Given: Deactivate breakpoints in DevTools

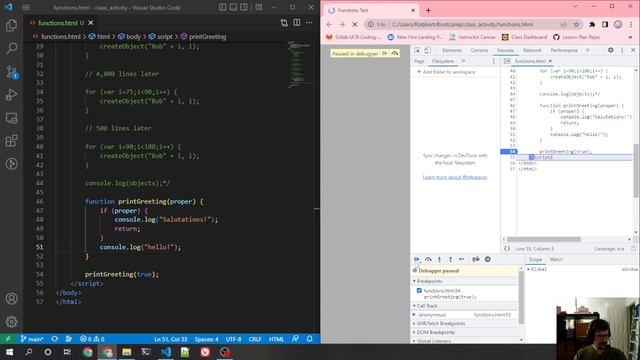Looking at the screenshot, I should coord(476,259).
